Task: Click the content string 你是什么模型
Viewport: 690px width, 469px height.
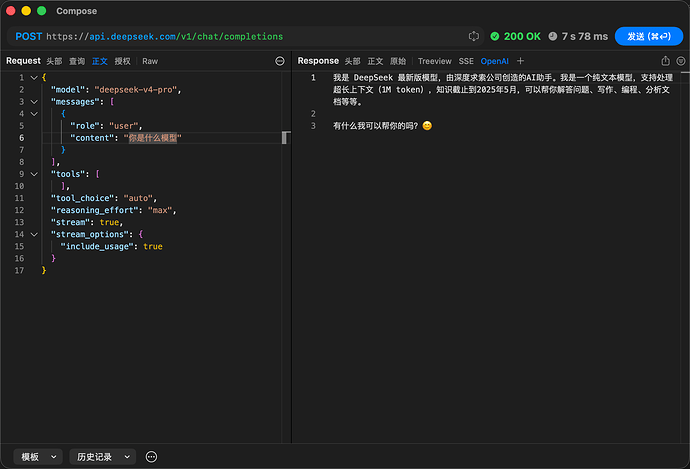Action: coord(153,138)
